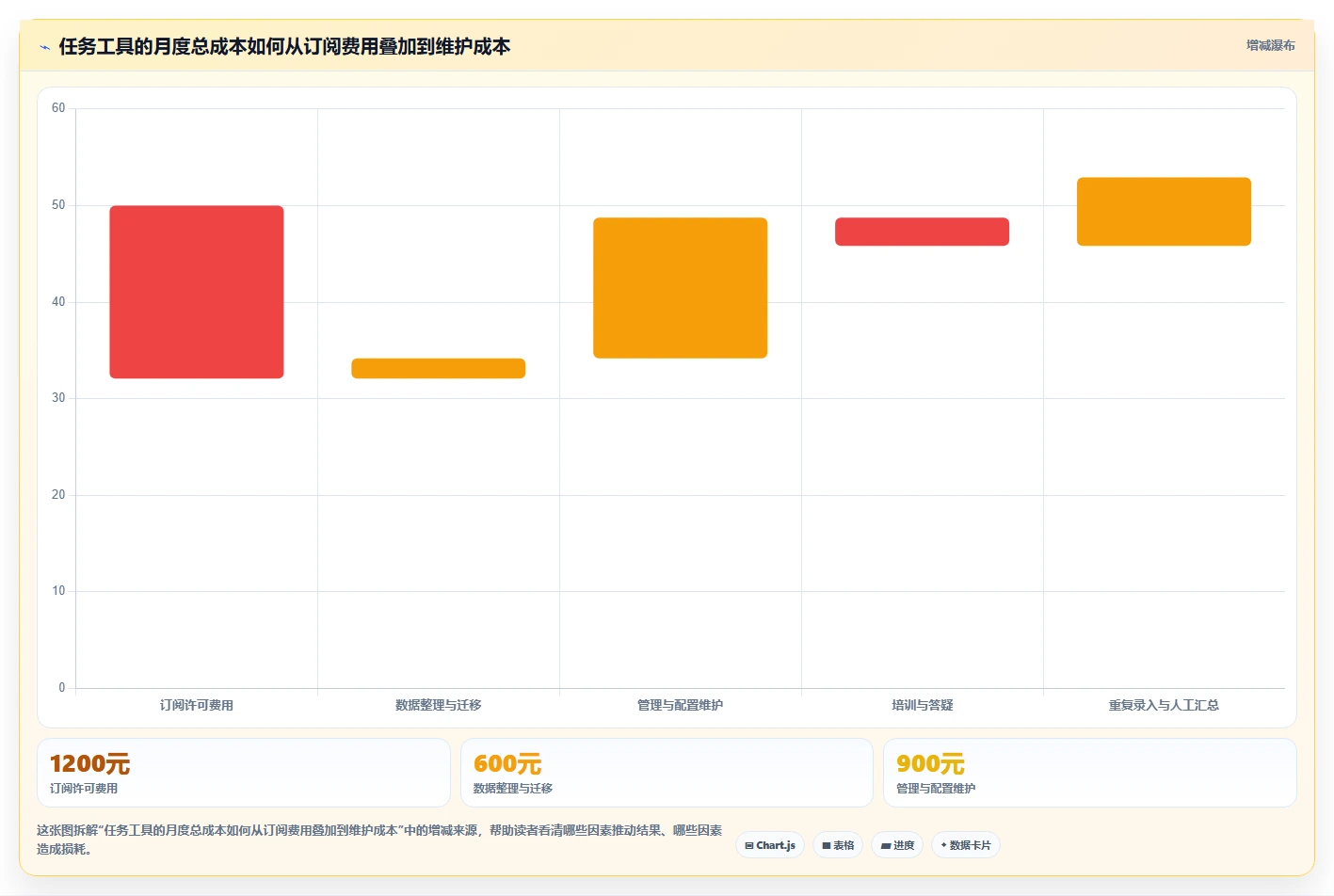1334x896 pixels.
Task: Click the 表格 chip
Action: point(838,845)
